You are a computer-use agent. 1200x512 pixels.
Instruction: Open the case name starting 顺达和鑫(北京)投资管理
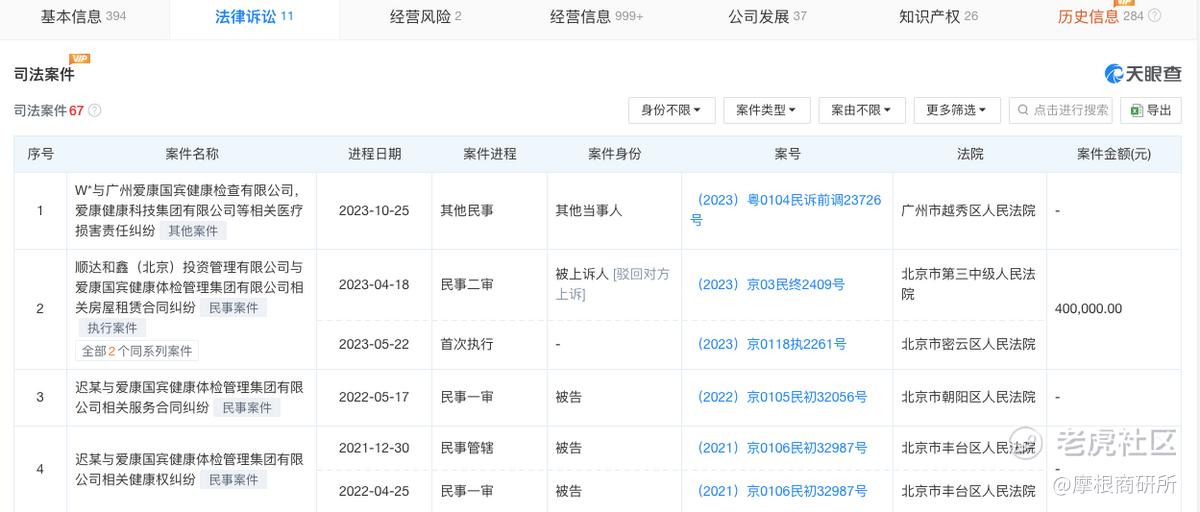[x=189, y=288]
